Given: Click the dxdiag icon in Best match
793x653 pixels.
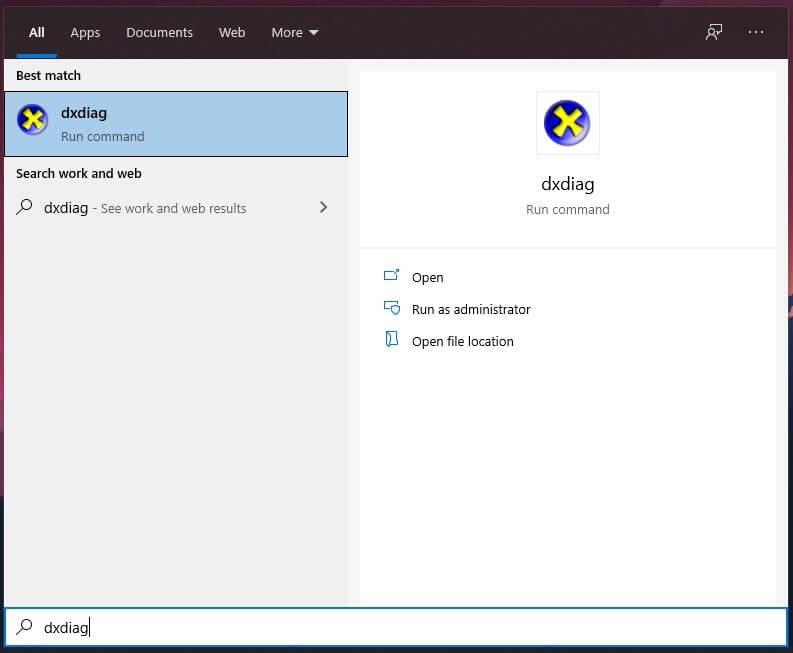Looking at the screenshot, I should tap(32, 120).
